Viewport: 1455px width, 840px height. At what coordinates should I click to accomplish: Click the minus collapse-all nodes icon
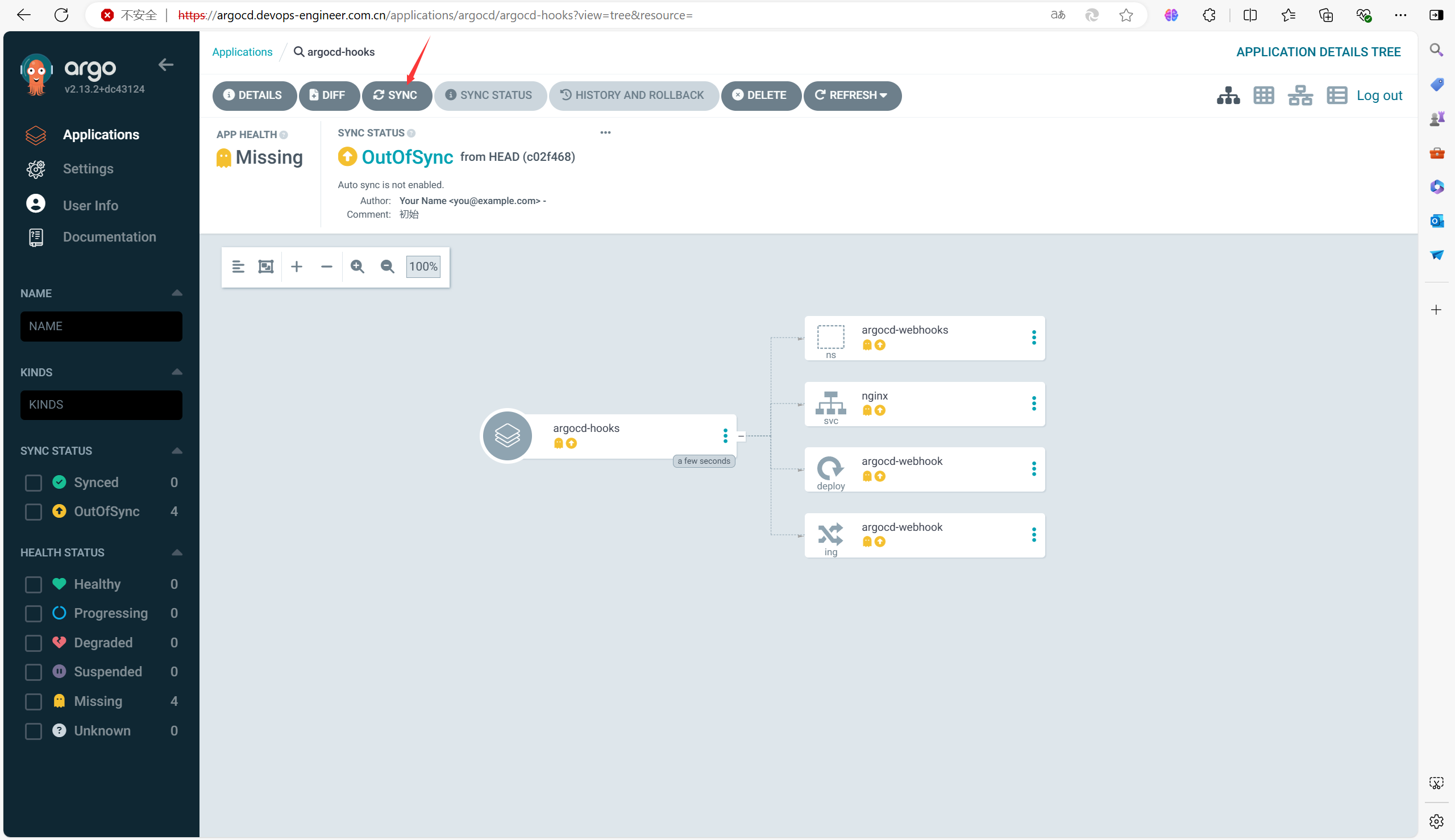(327, 267)
